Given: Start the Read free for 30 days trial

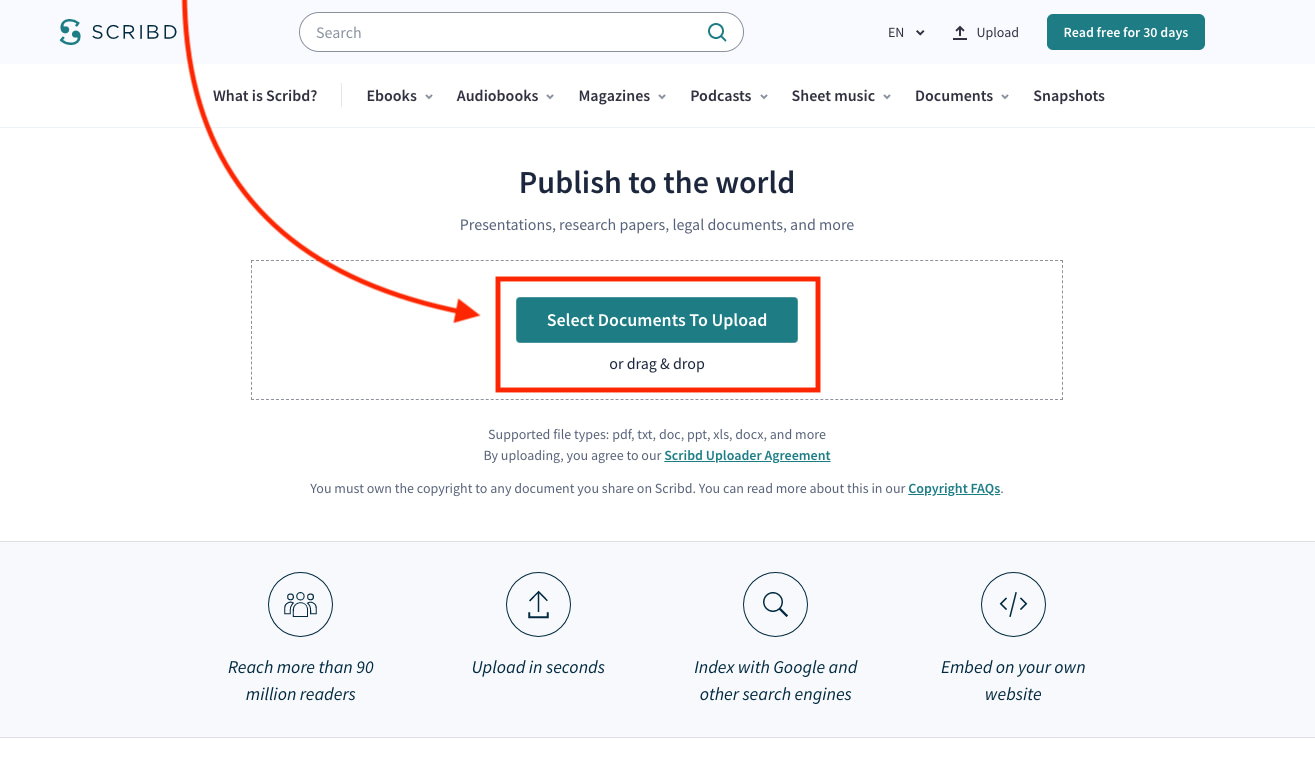Looking at the screenshot, I should [x=1125, y=31].
